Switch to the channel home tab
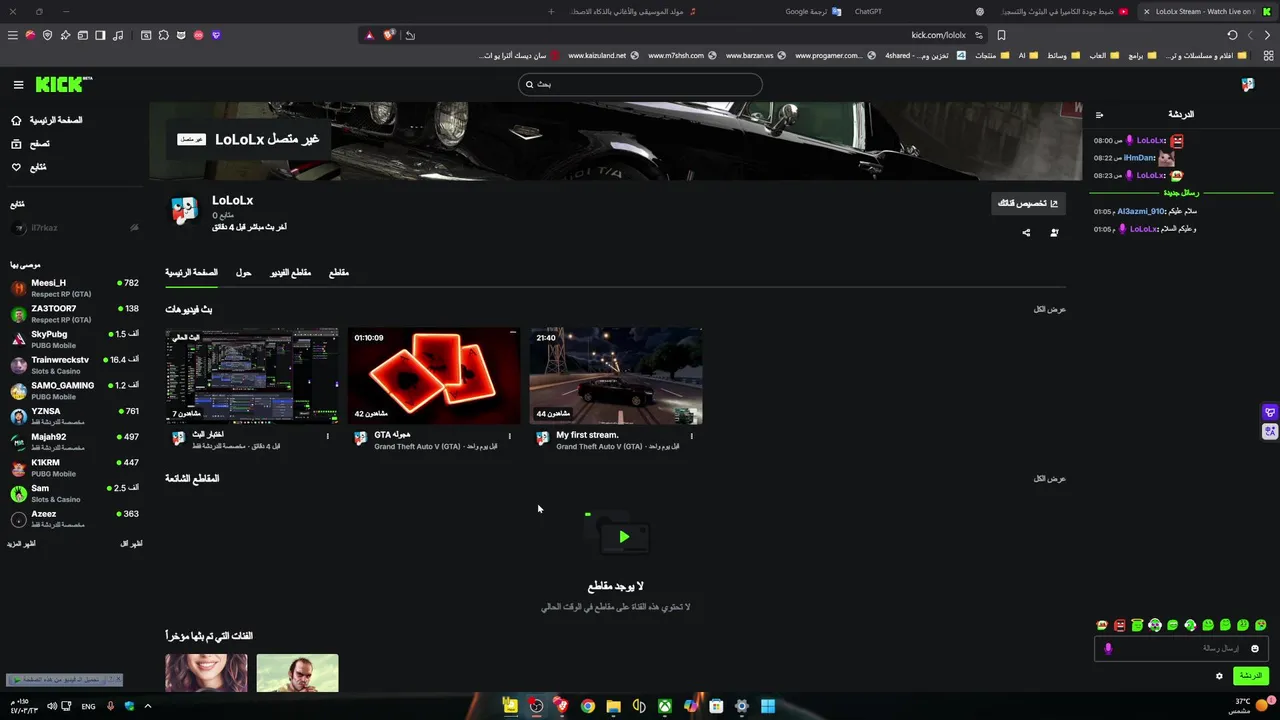This screenshot has height=720, width=1280. (x=191, y=273)
